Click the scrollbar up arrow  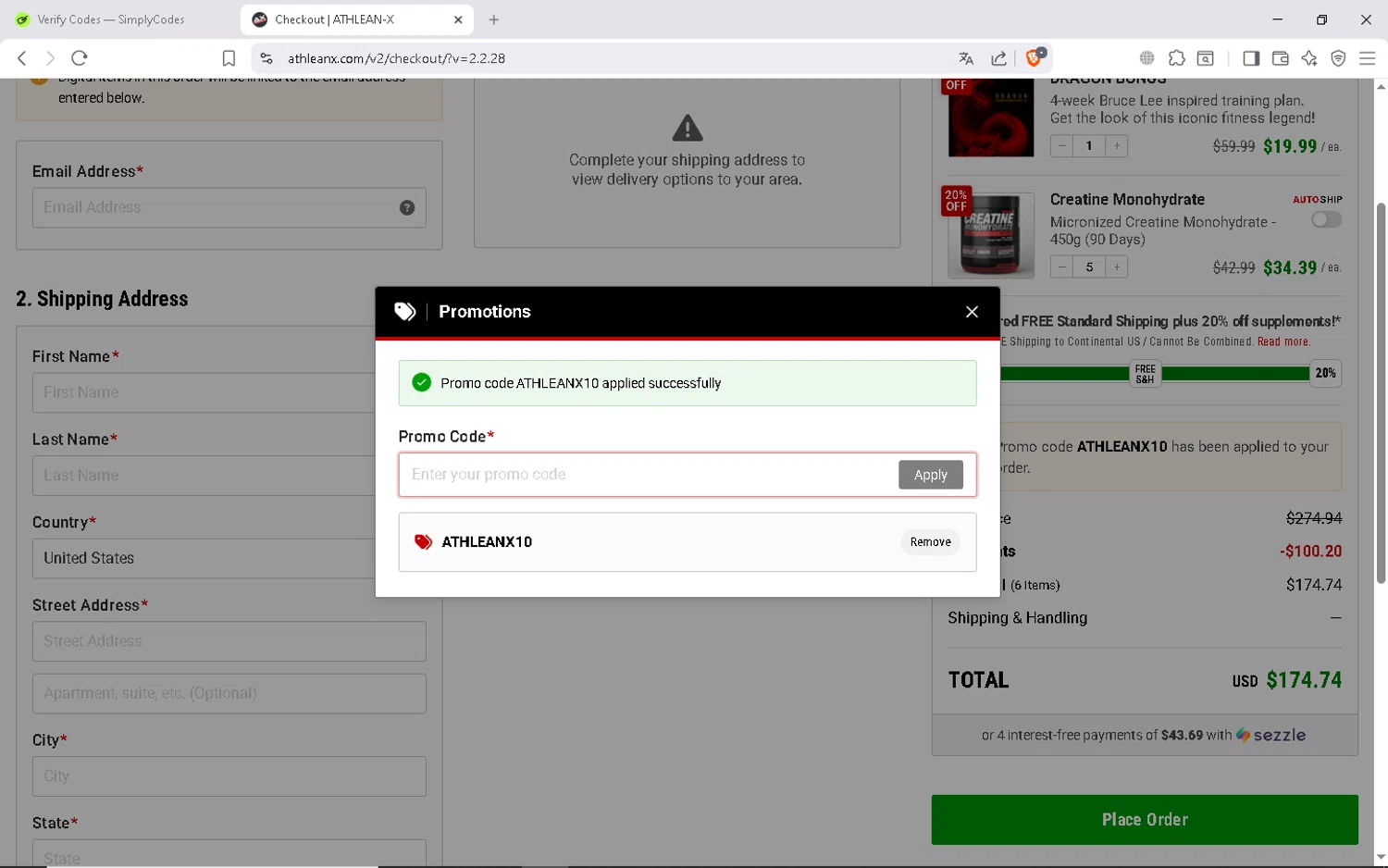[1381, 86]
